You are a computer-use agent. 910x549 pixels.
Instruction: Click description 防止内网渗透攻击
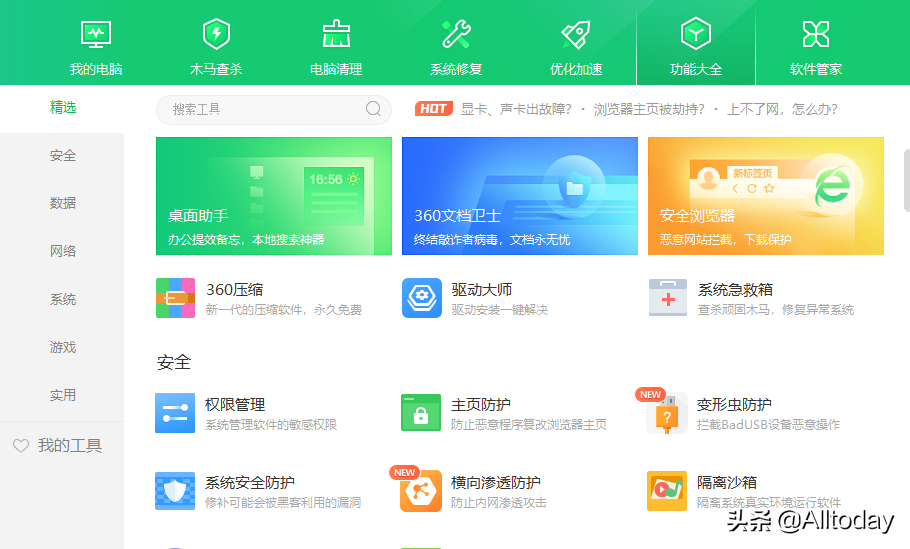pos(499,503)
